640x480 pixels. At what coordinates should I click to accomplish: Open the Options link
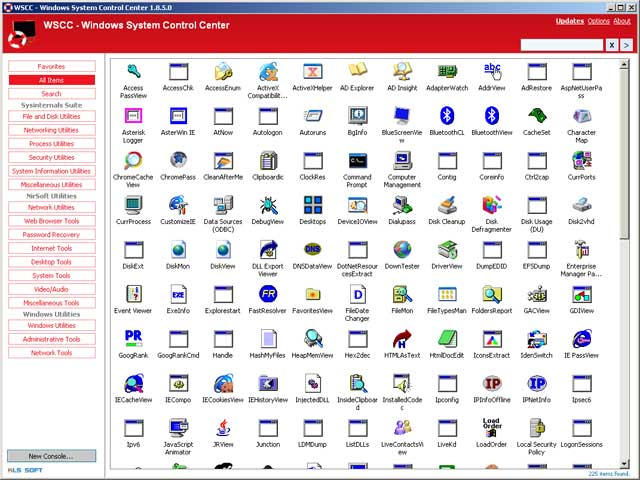point(598,21)
